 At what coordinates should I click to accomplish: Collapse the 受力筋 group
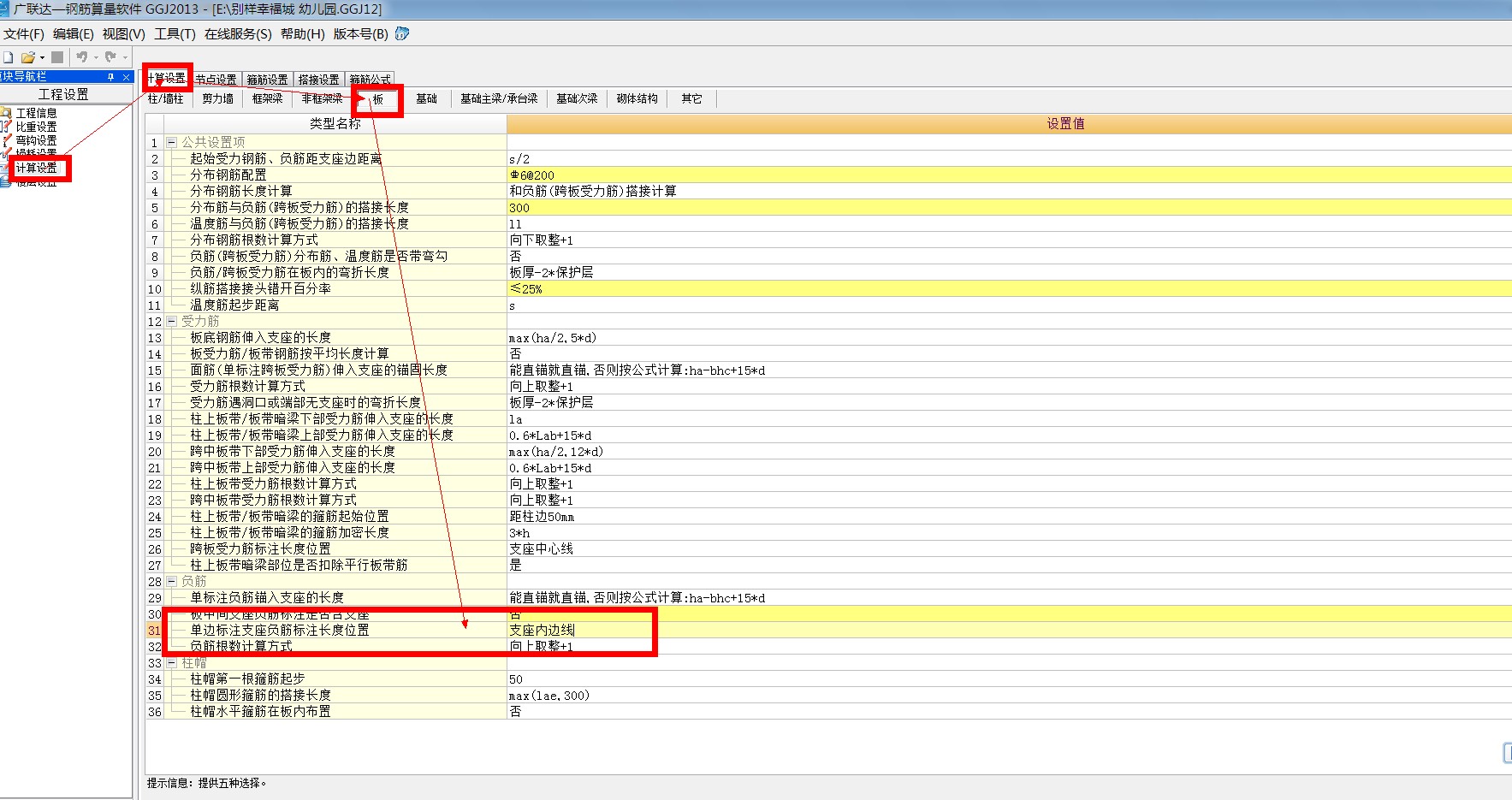pos(171,321)
